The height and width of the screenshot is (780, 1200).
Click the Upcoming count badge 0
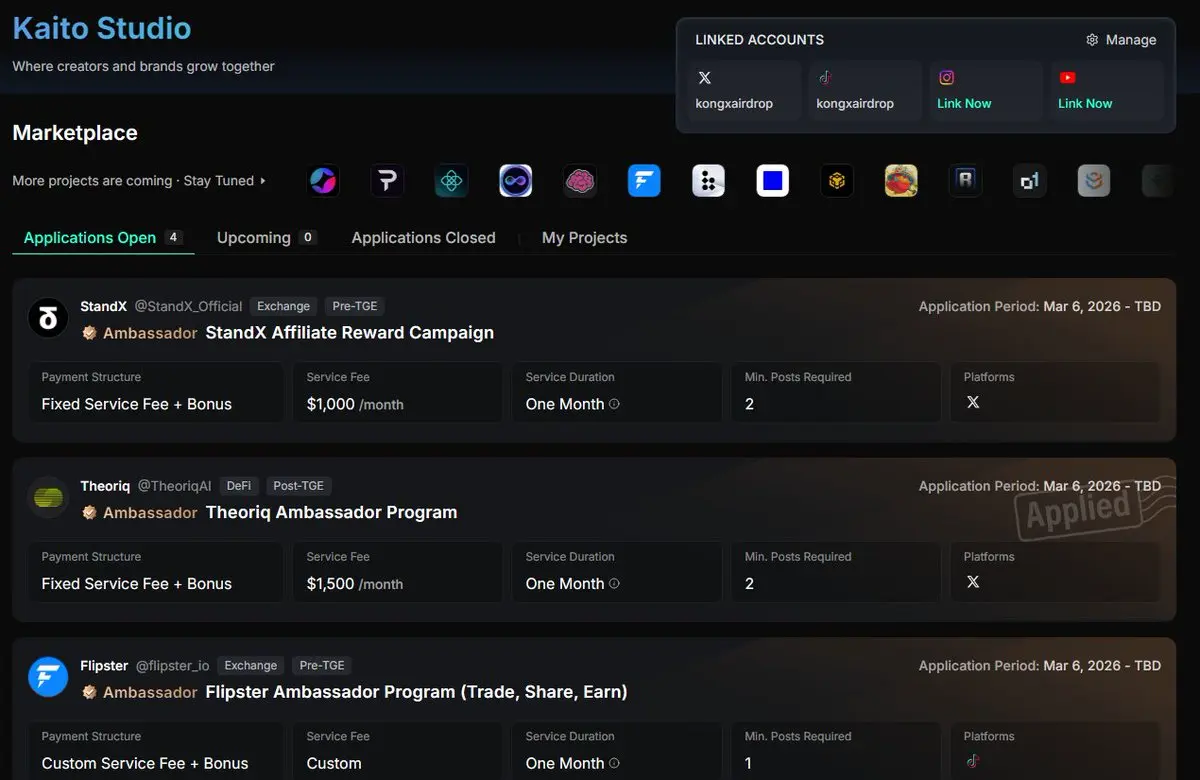(308, 237)
